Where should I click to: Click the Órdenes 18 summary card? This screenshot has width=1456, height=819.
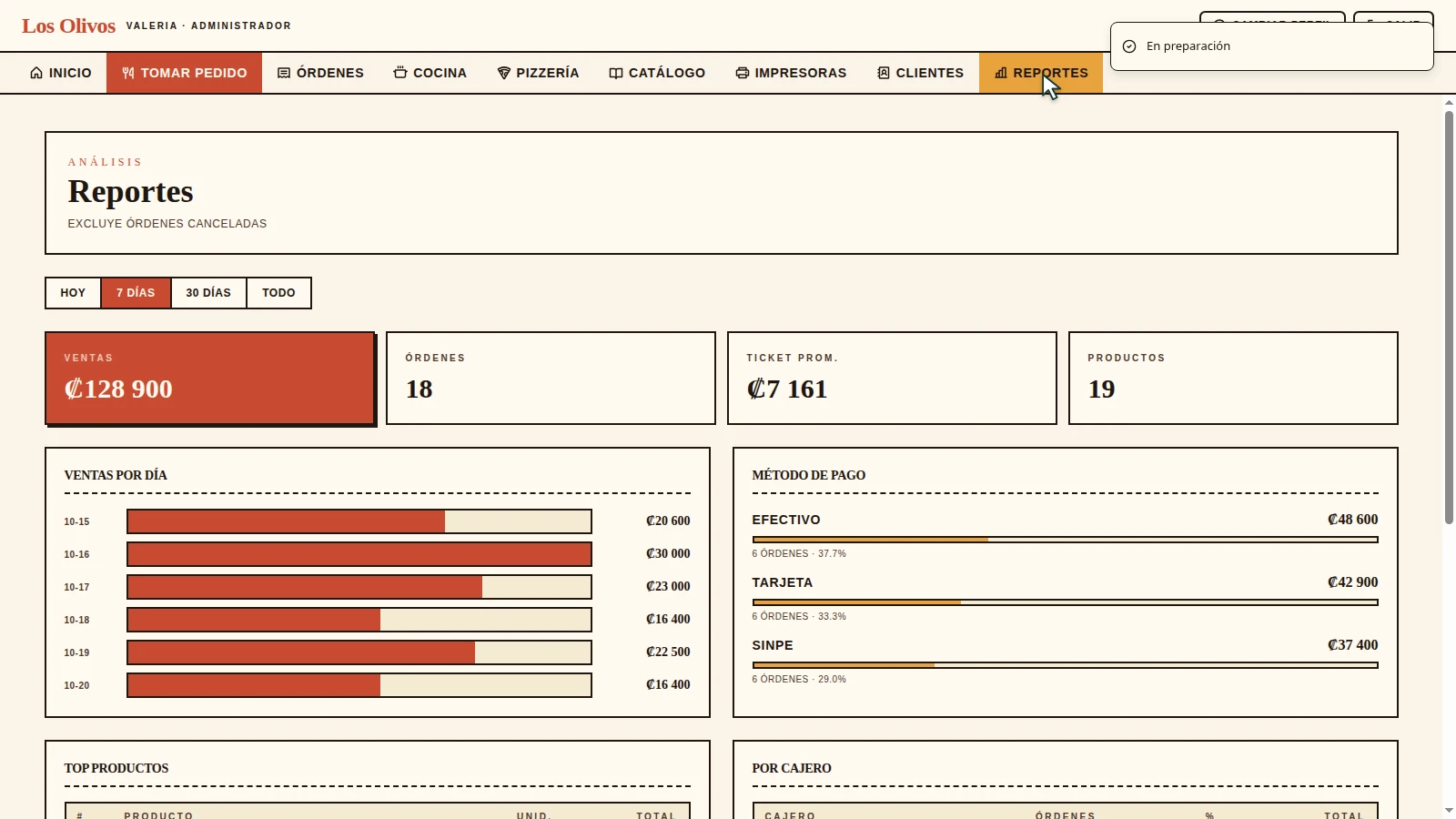pyautogui.click(x=551, y=378)
